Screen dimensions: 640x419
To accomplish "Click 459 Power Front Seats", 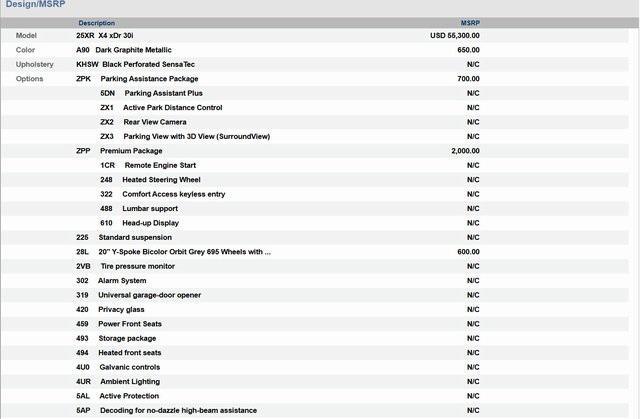I will pos(119,324).
